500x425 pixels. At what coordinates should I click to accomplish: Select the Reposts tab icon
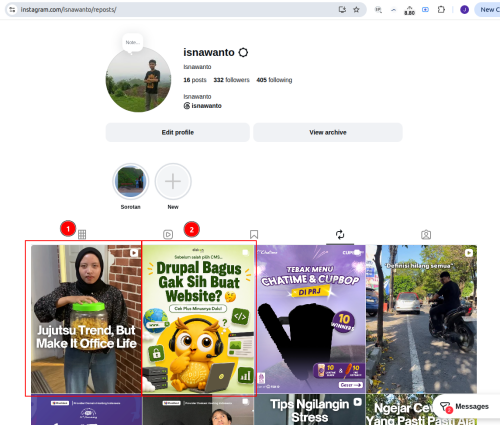pyautogui.click(x=340, y=234)
